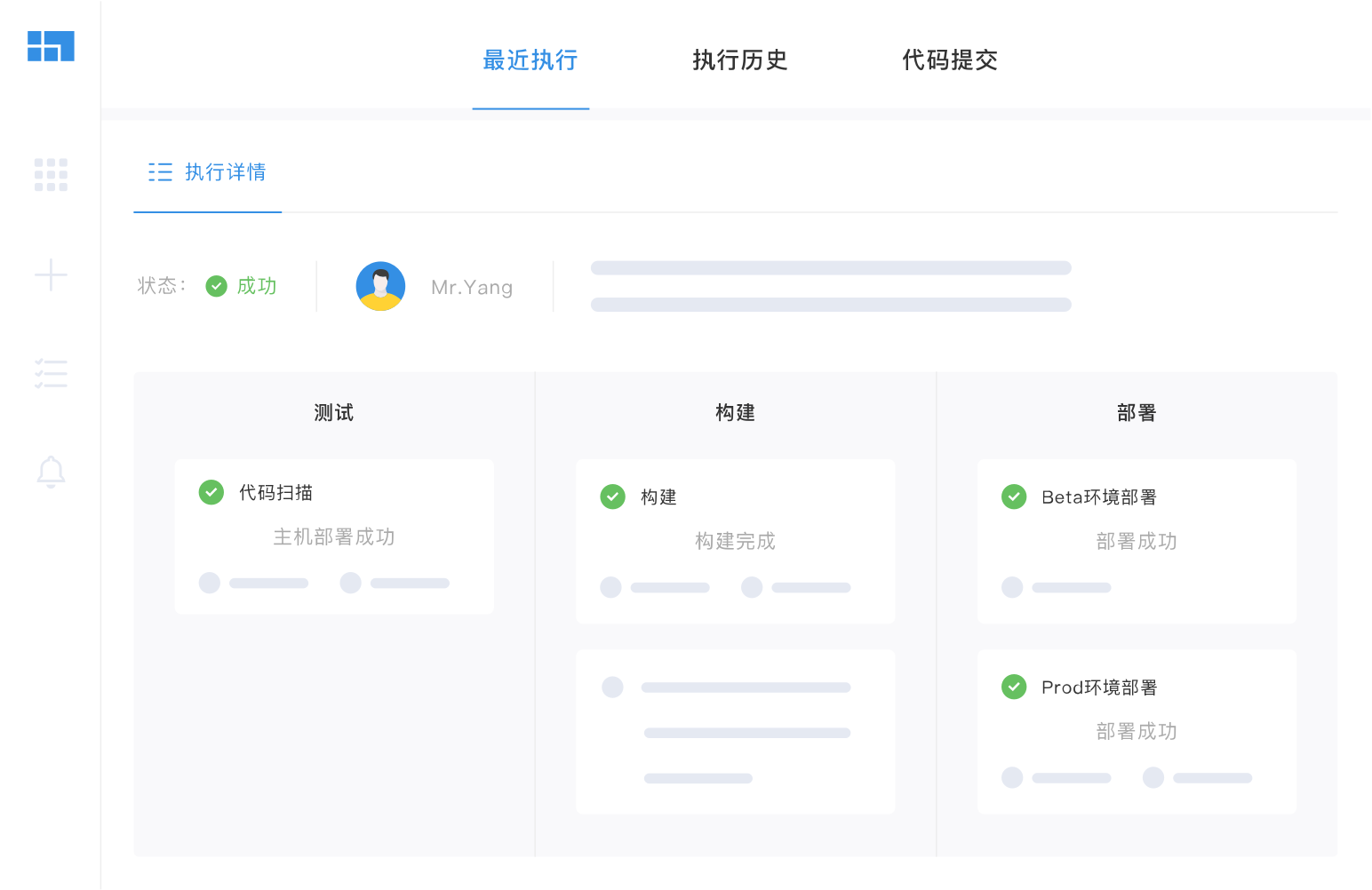This screenshot has height=890, width=1372.
Task: Click the list icon beside 执行详情
Action: coord(160,172)
